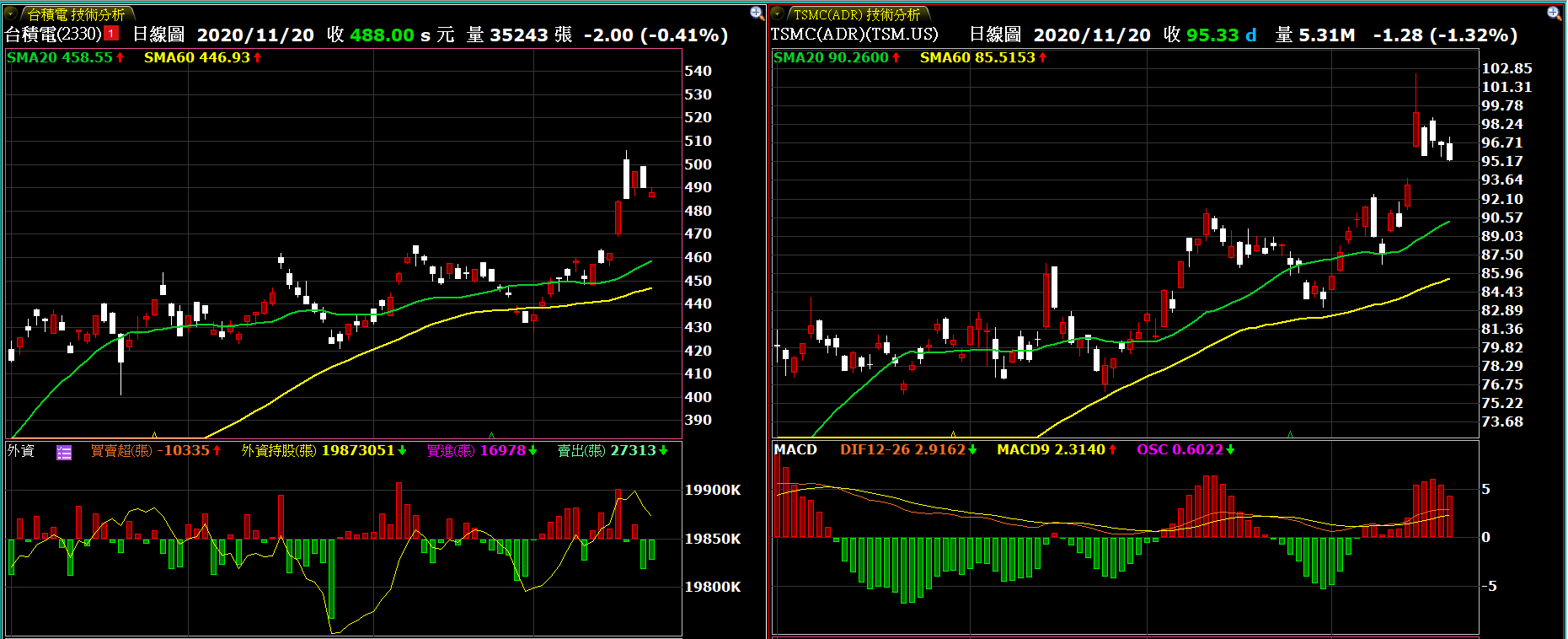Click the volume 5.31M value

(1327, 35)
